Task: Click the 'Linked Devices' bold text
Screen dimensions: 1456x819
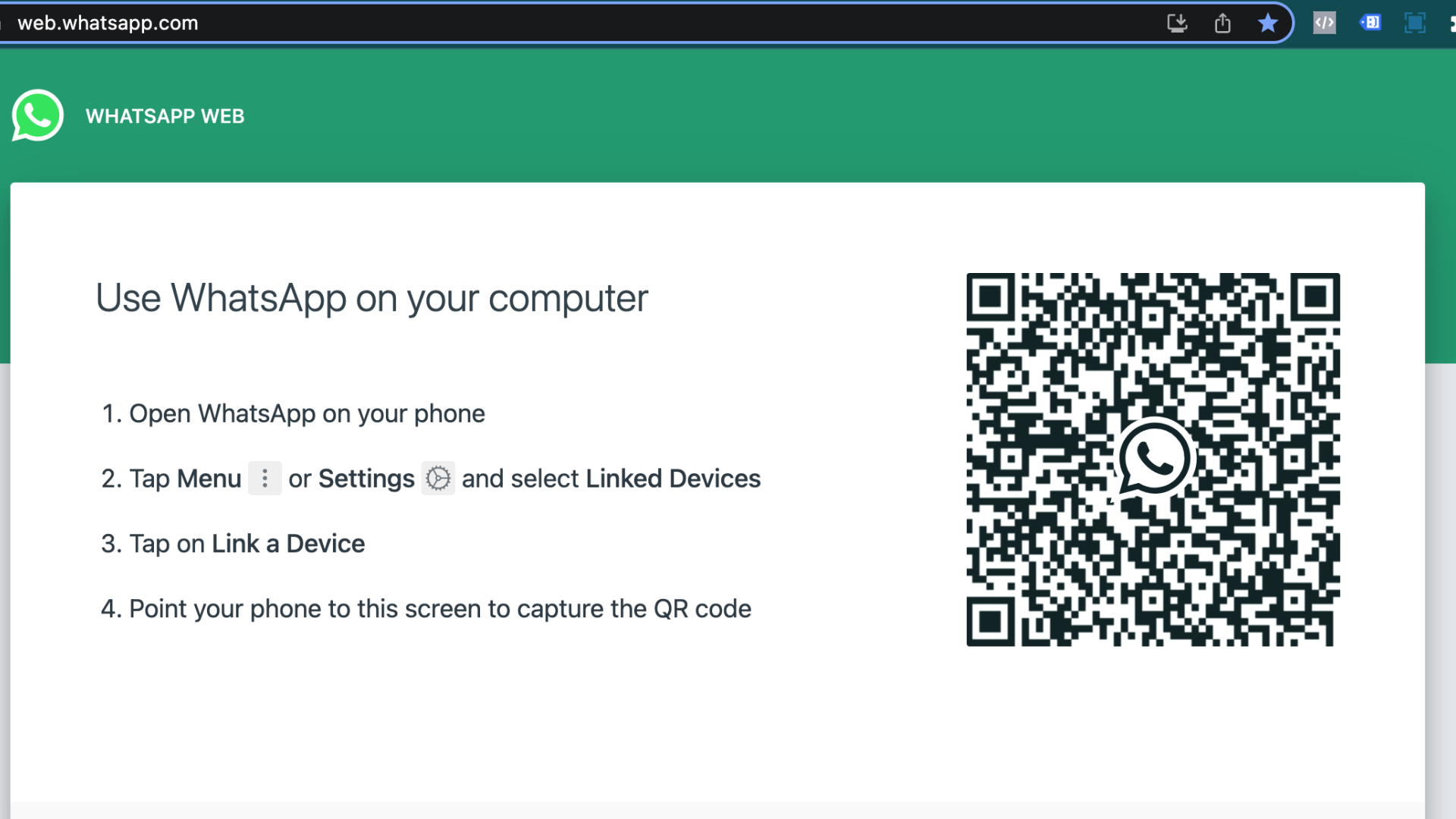Action: 673,479
